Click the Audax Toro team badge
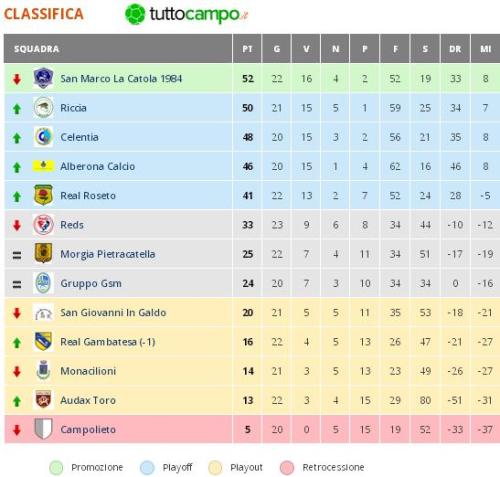The width and height of the screenshot is (500, 477). pyautogui.click(x=43, y=400)
